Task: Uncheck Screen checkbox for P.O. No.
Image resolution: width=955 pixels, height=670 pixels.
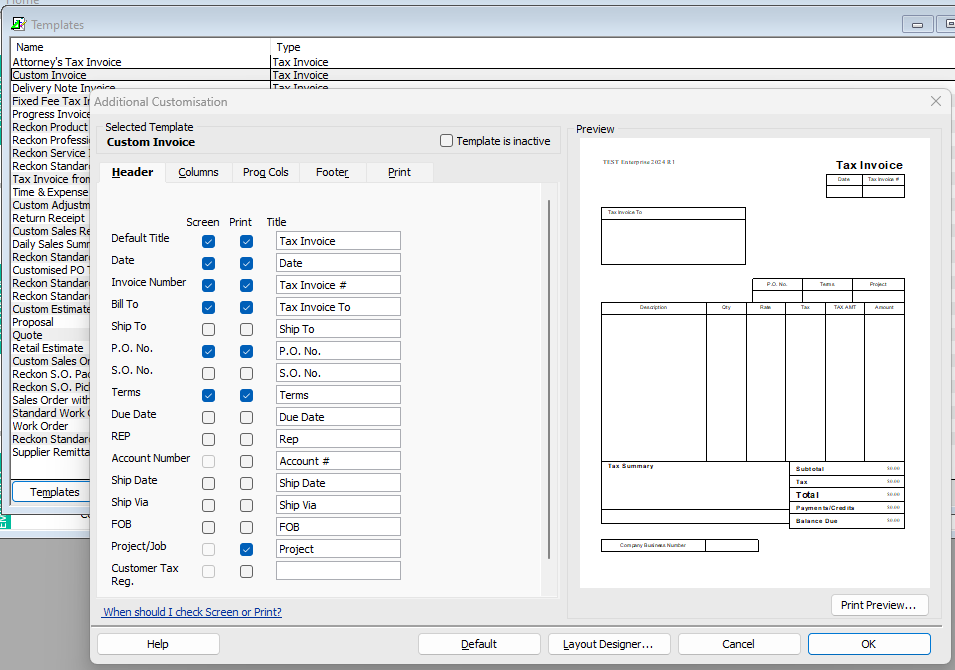Action: pyautogui.click(x=208, y=351)
